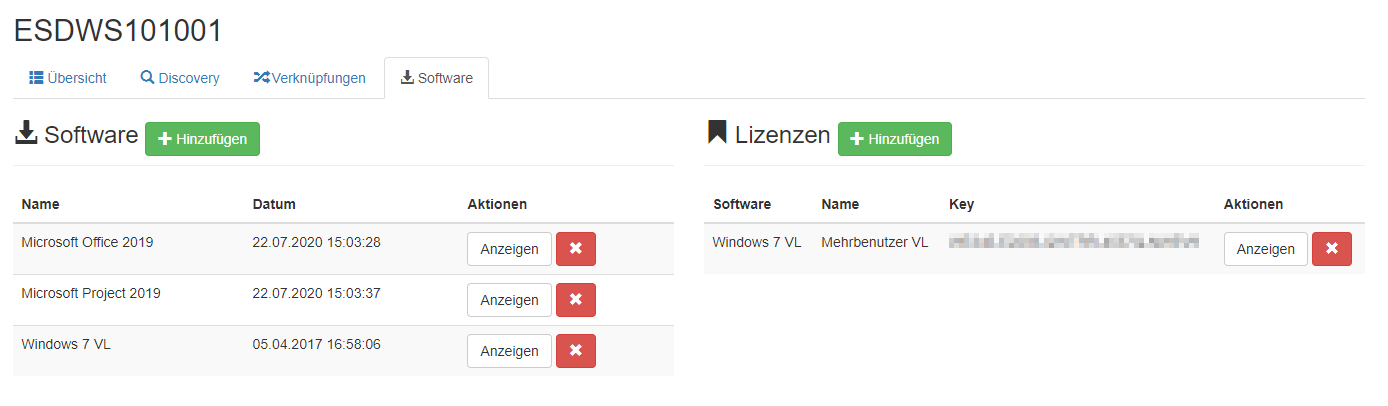Click the blurred license key text
Screen dimensions: 1388x406
tap(1073, 242)
